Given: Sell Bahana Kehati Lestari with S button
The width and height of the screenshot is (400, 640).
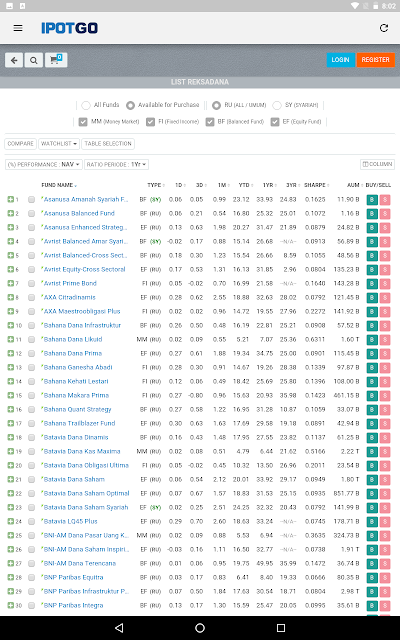Looking at the screenshot, I should click(x=384, y=382).
